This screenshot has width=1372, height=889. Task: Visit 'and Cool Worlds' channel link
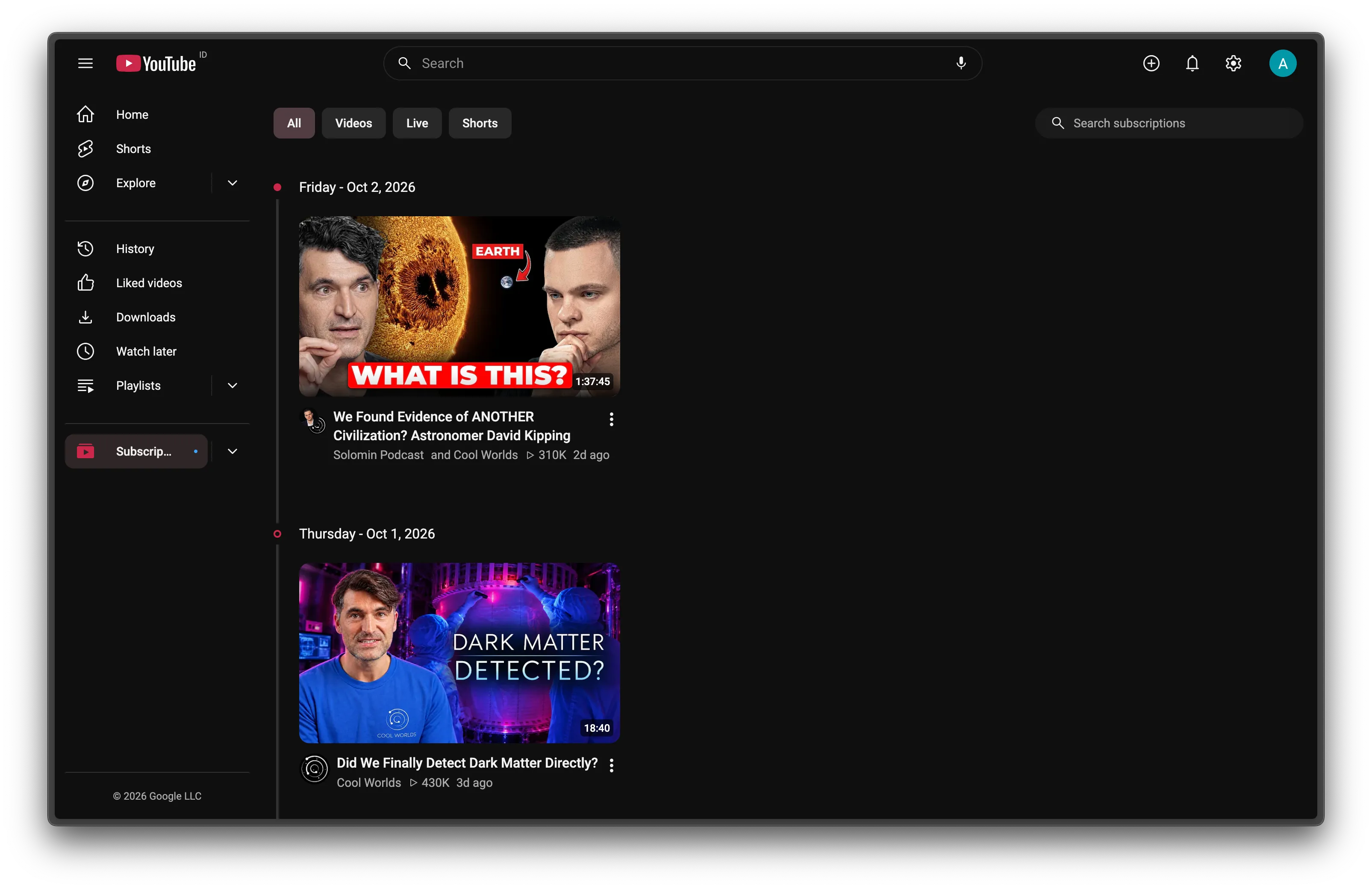[x=474, y=455]
